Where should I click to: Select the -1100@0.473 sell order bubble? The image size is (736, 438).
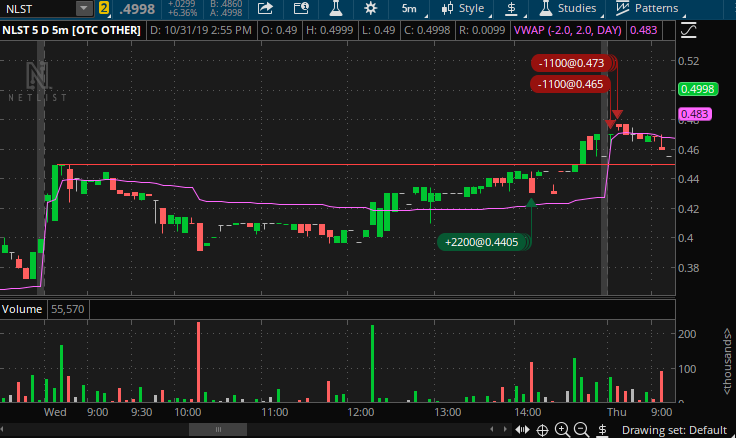click(571, 63)
